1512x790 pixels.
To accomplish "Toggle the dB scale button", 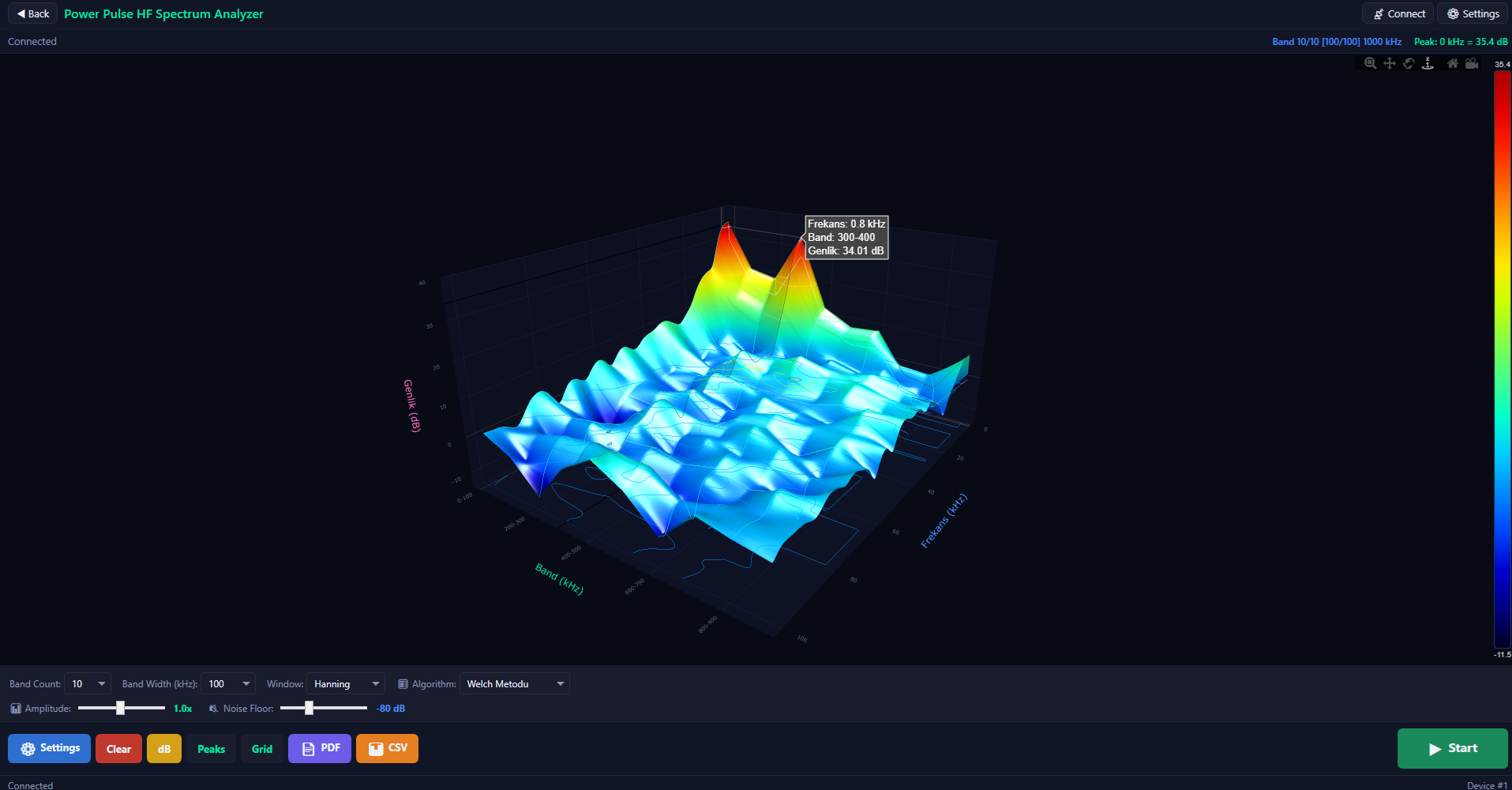I will click(163, 749).
